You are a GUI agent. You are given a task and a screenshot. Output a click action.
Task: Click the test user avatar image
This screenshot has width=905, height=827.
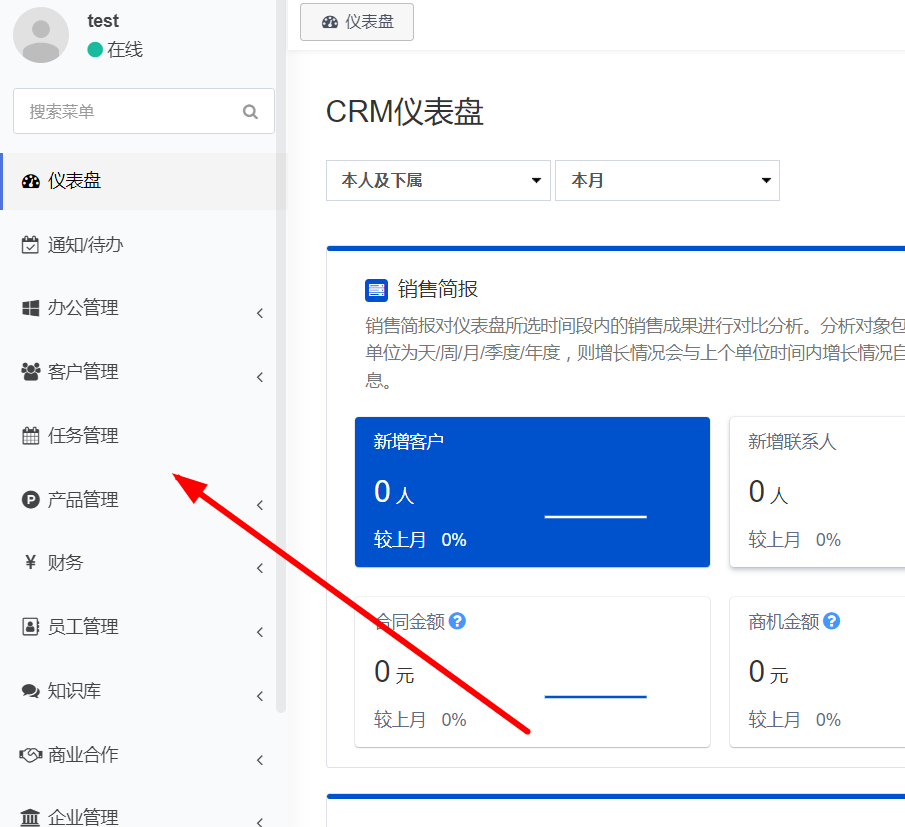(41, 35)
